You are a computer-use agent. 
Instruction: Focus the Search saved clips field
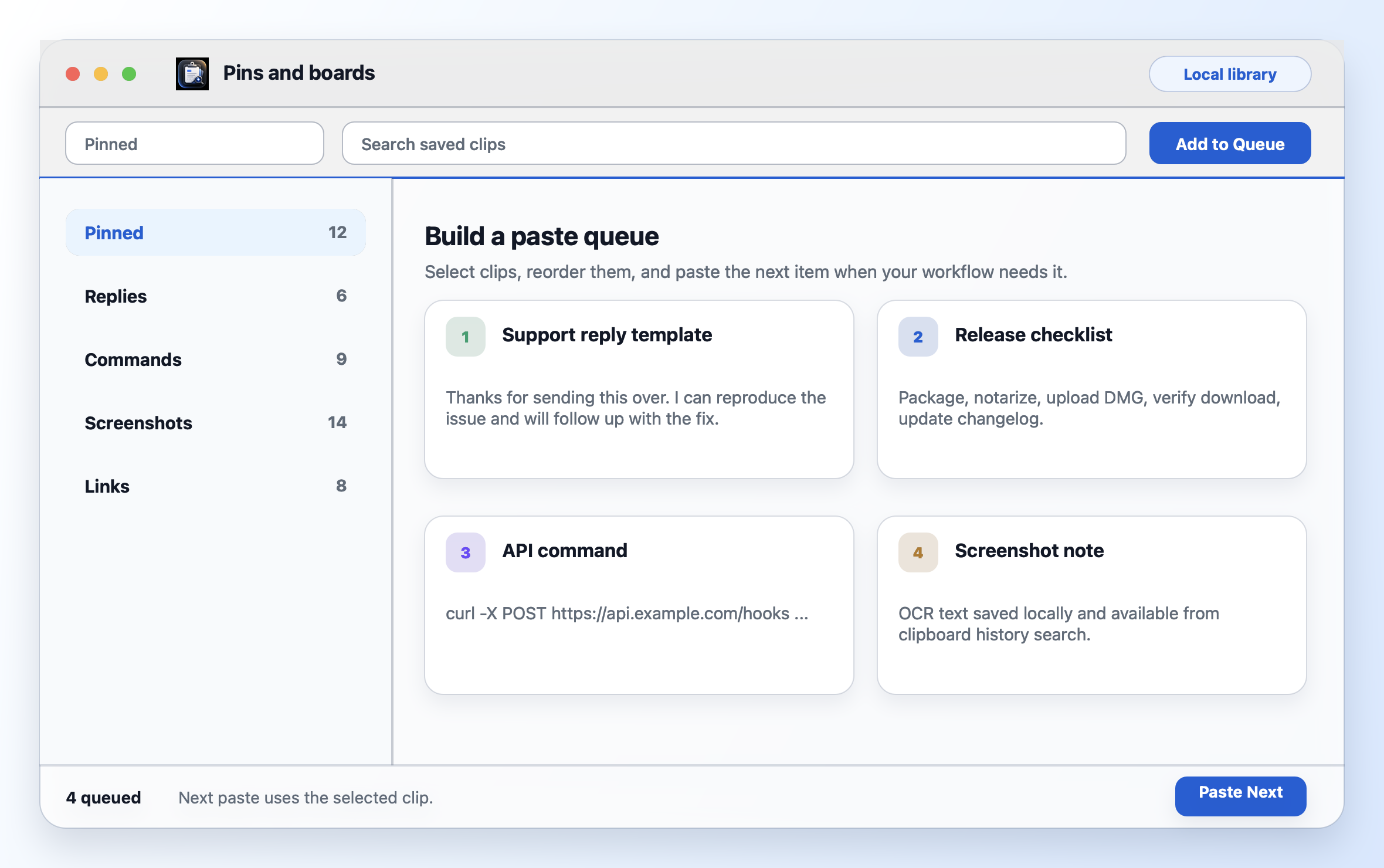tap(734, 143)
